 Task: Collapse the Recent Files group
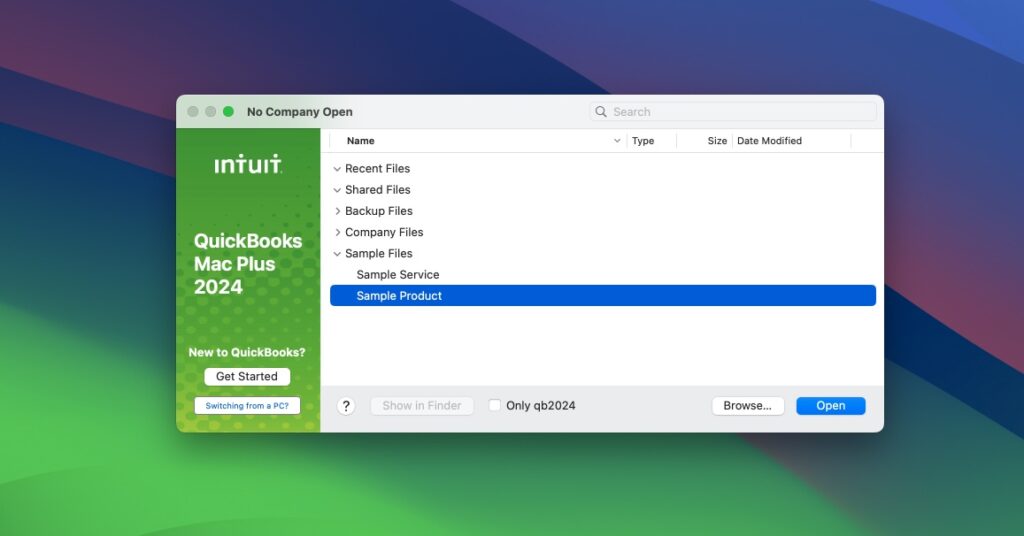(x=337, y=168)
